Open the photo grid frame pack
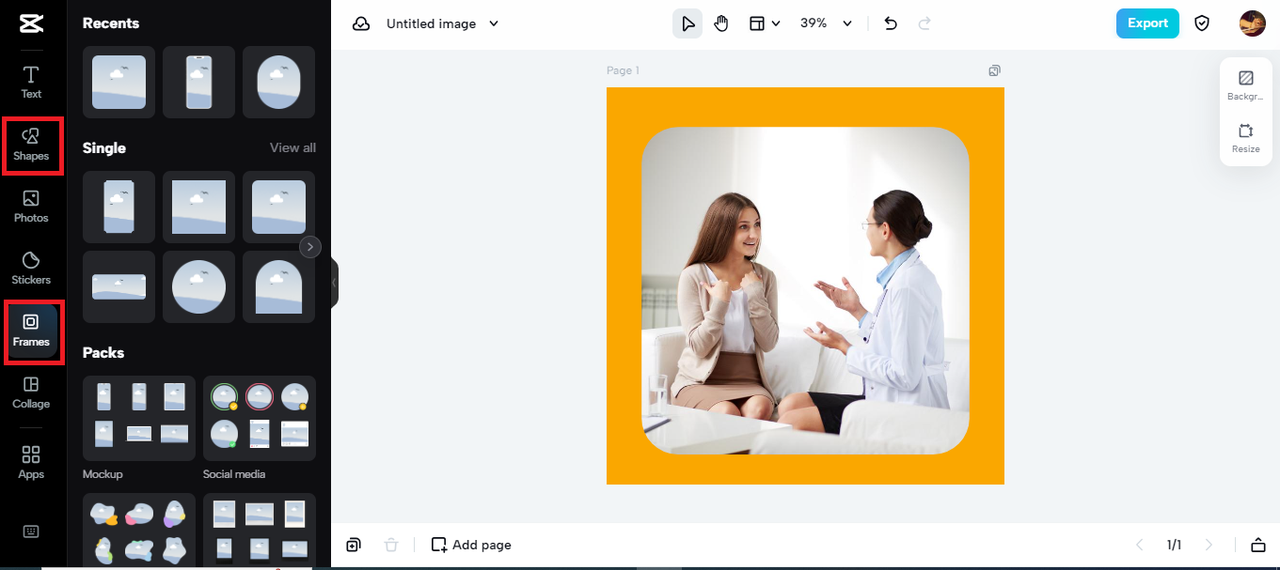 (259, 530)
